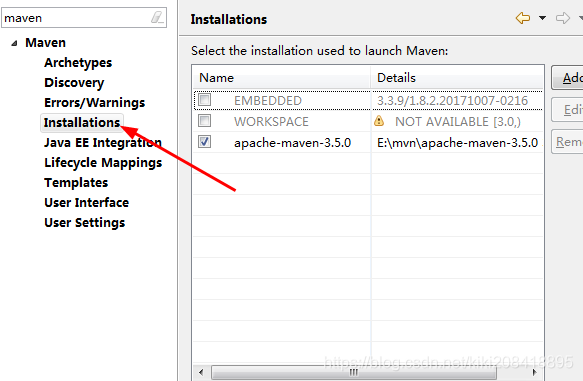Open the Archetypes preferences page
This screenshot has width=583, height=381.
[78, 63]
